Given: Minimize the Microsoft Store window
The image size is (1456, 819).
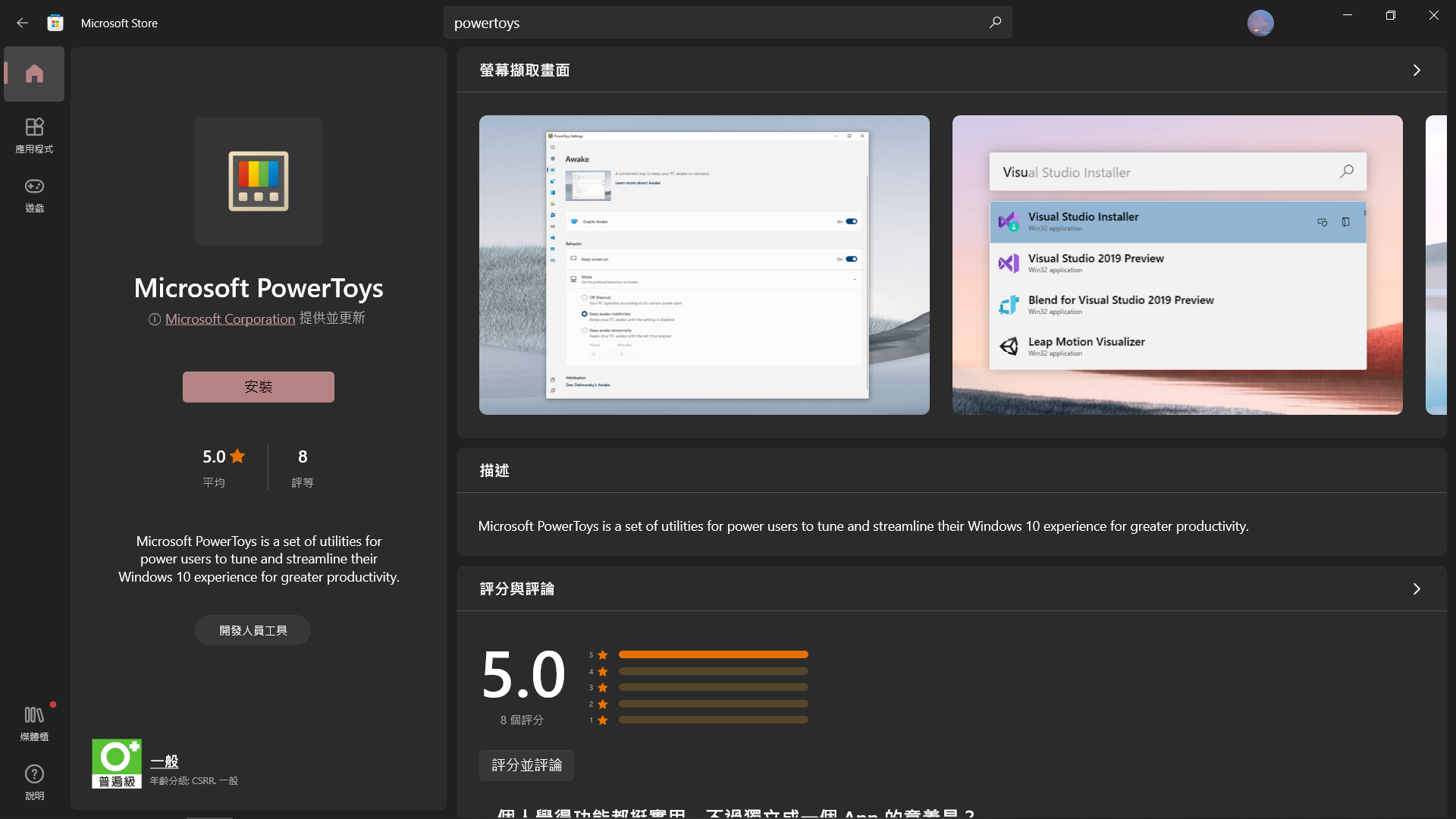Looking at the screenshot, I should 1348,15.
